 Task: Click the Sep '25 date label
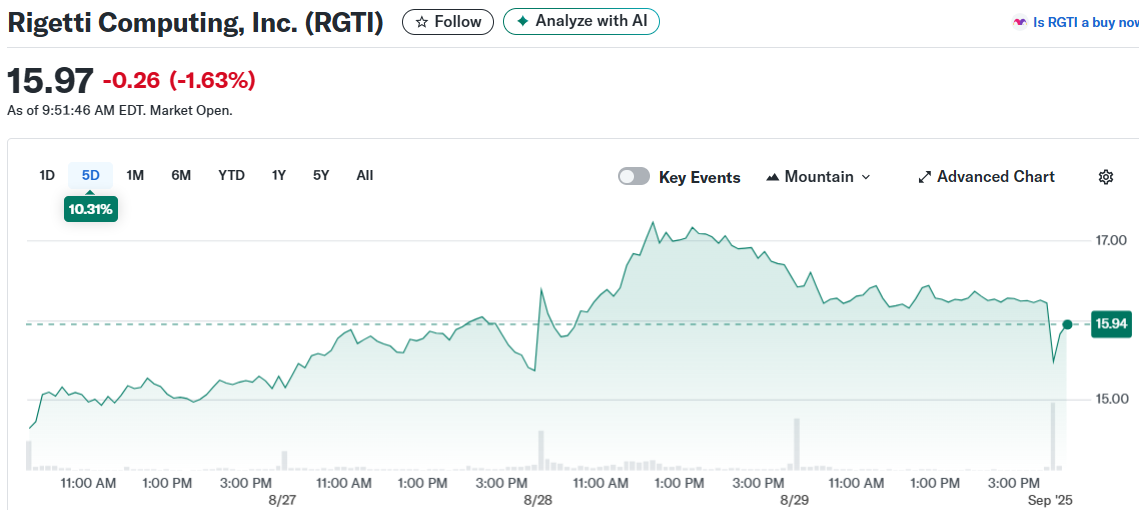(1049, 501)
